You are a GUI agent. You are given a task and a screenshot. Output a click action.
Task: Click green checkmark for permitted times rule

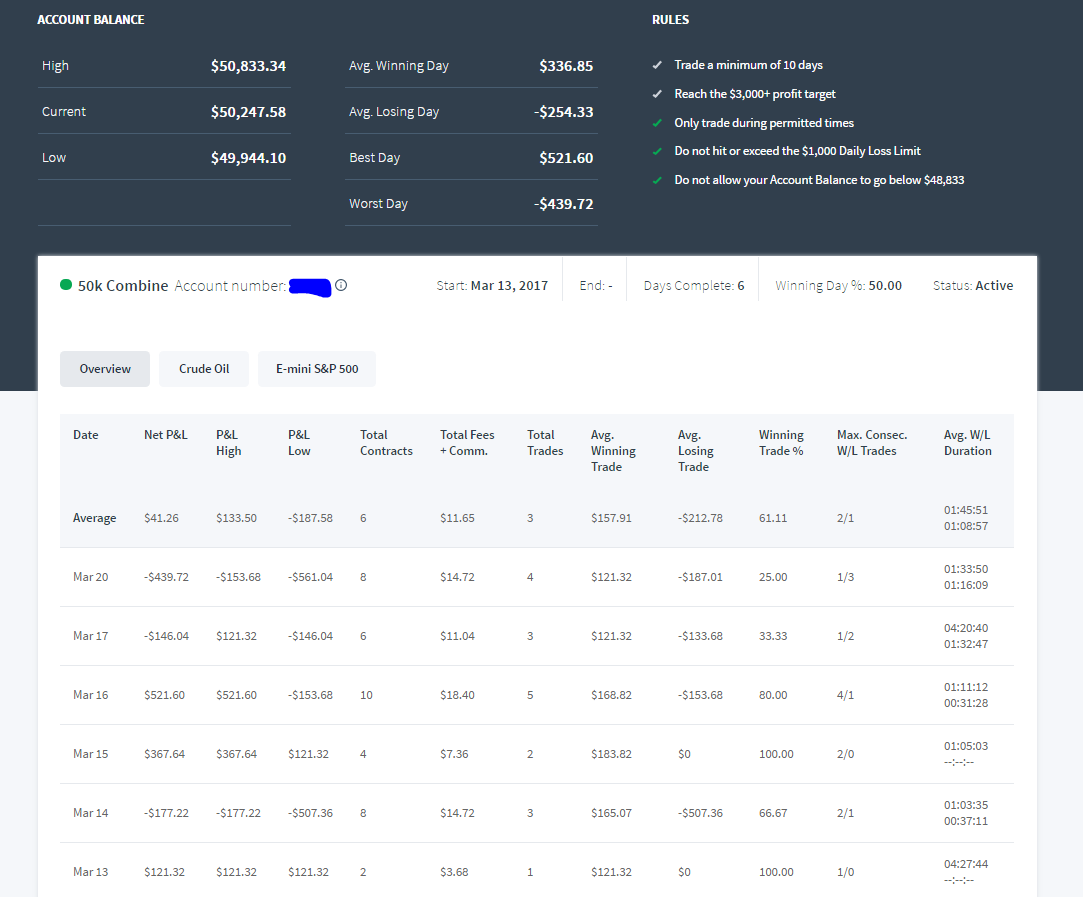(x=657, y=123)
